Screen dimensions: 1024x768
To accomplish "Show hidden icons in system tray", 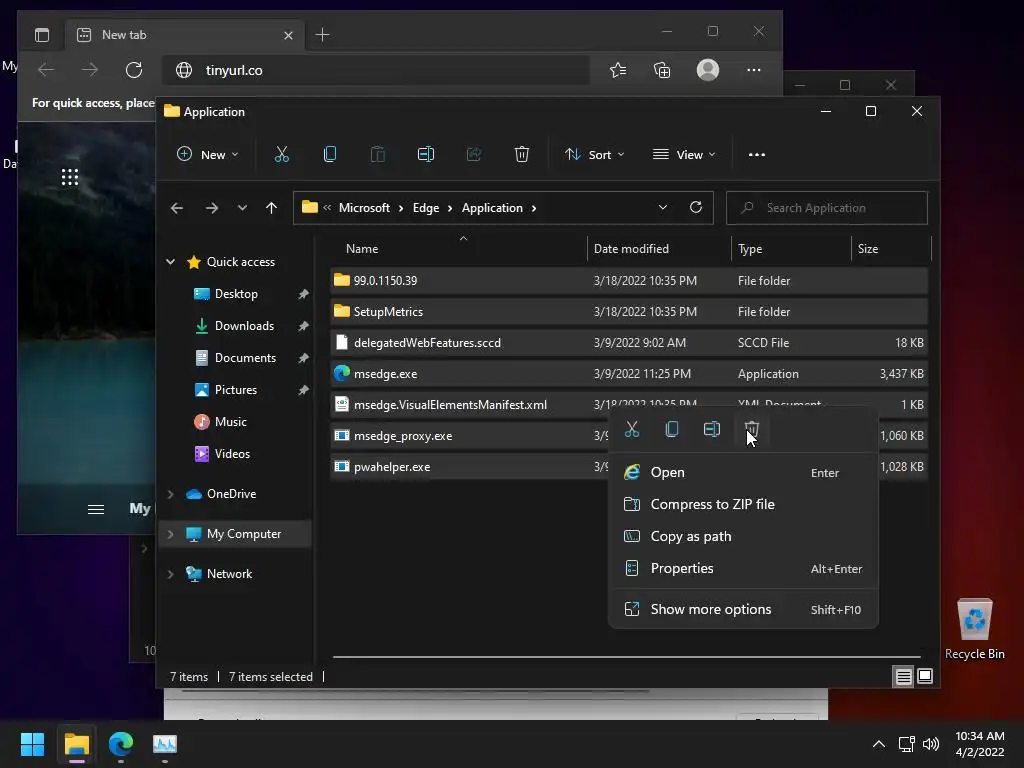I will pos(879,744).
